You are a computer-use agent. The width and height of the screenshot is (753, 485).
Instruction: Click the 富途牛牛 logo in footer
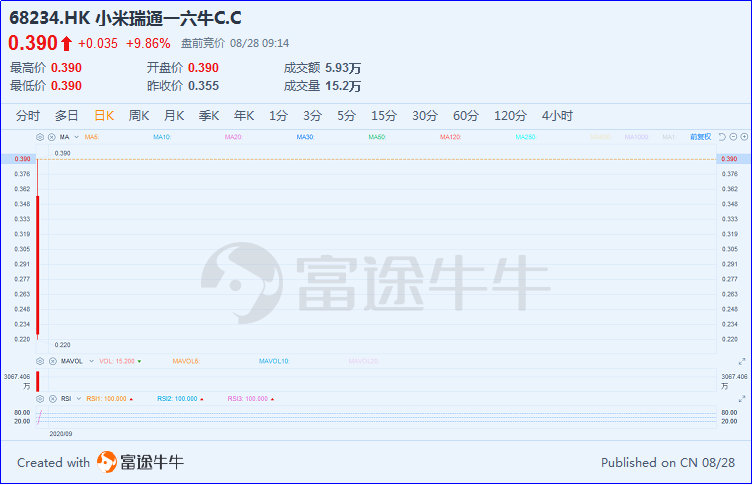click(x=140, y=462)
